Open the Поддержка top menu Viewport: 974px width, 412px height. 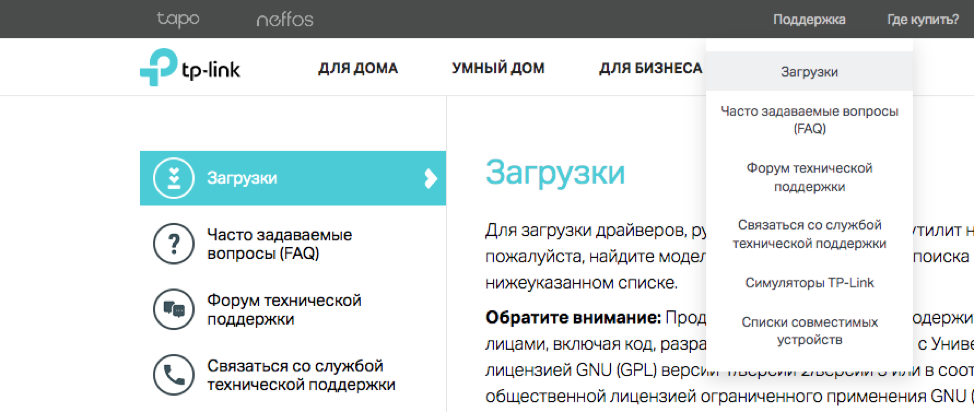[x=809, y=20]
